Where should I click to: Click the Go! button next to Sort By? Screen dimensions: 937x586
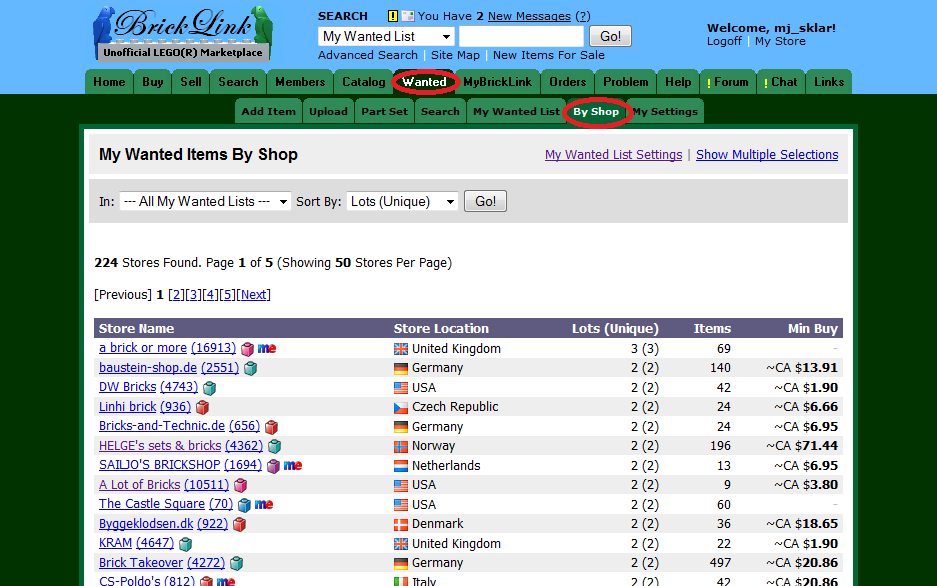[485, 201]
